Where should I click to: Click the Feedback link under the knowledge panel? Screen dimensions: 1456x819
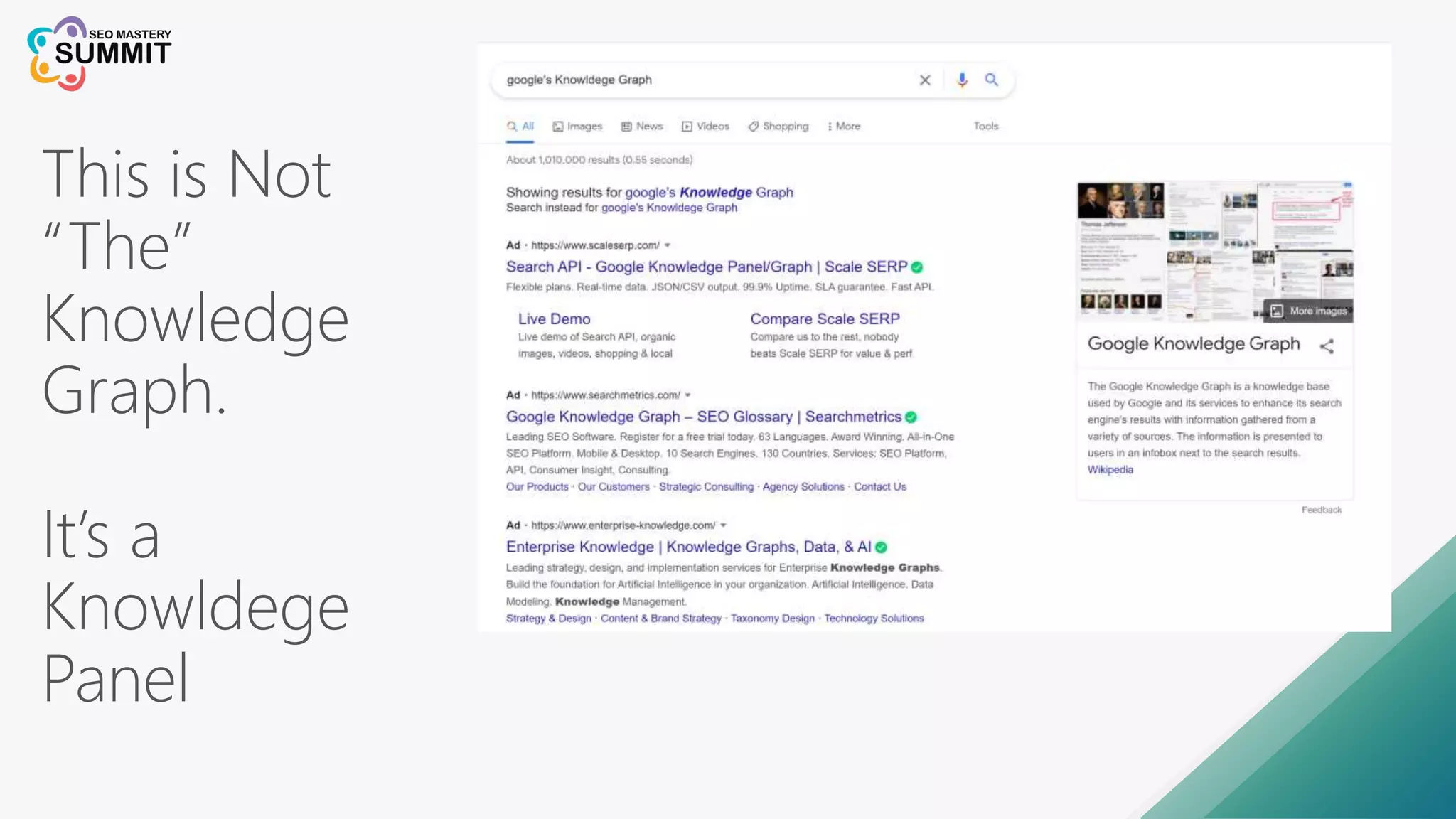[1321, 510]
